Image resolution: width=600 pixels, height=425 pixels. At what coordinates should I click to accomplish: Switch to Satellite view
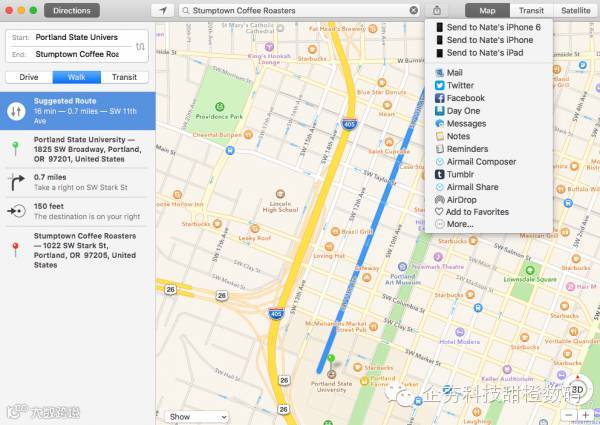click(576, 10)
